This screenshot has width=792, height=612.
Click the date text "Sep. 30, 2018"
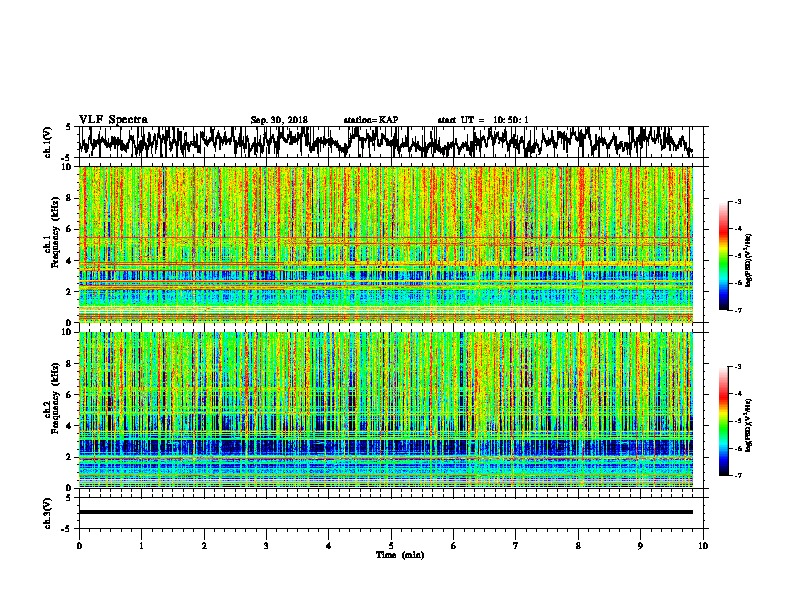279,120
